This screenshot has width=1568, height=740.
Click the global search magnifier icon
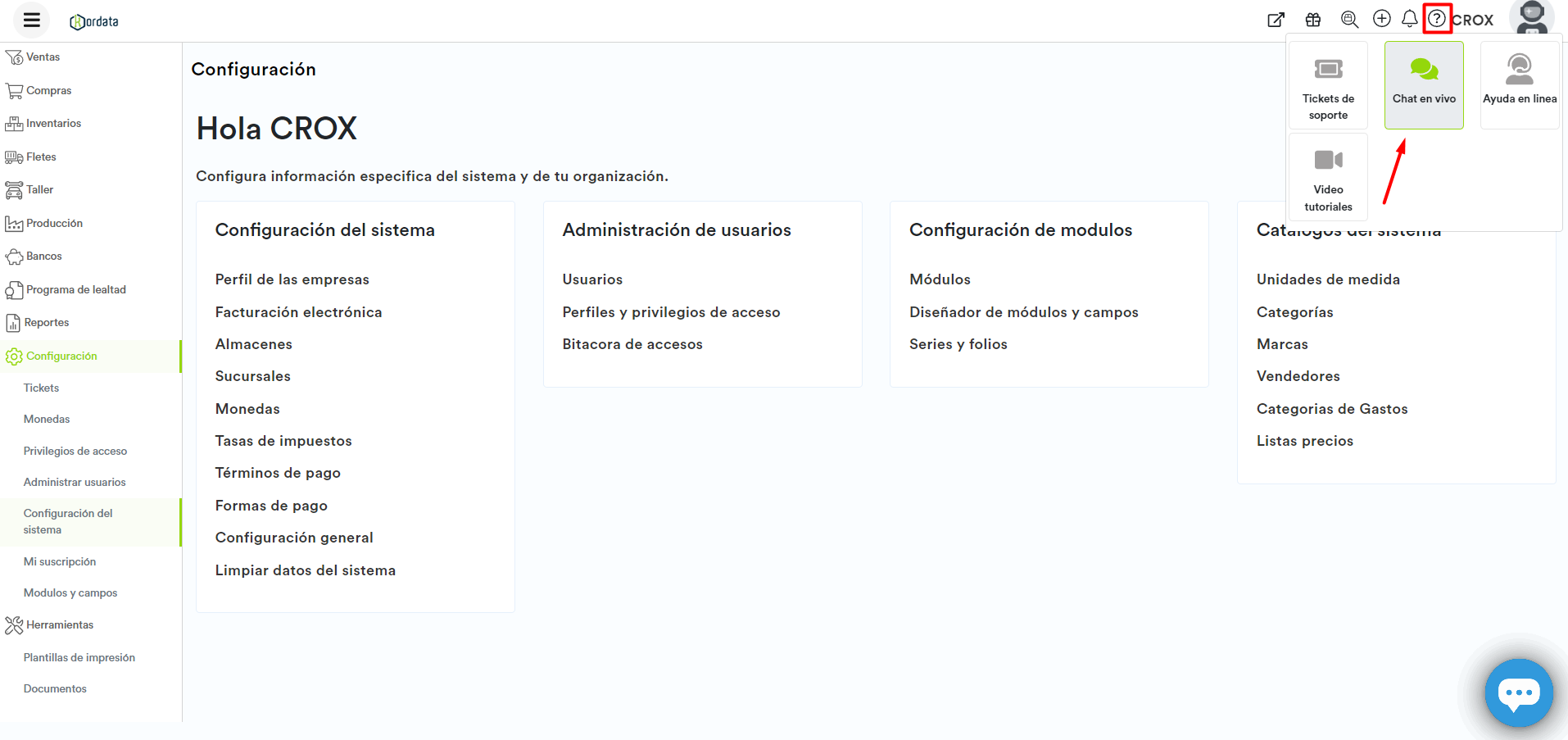coord(1348,18)
